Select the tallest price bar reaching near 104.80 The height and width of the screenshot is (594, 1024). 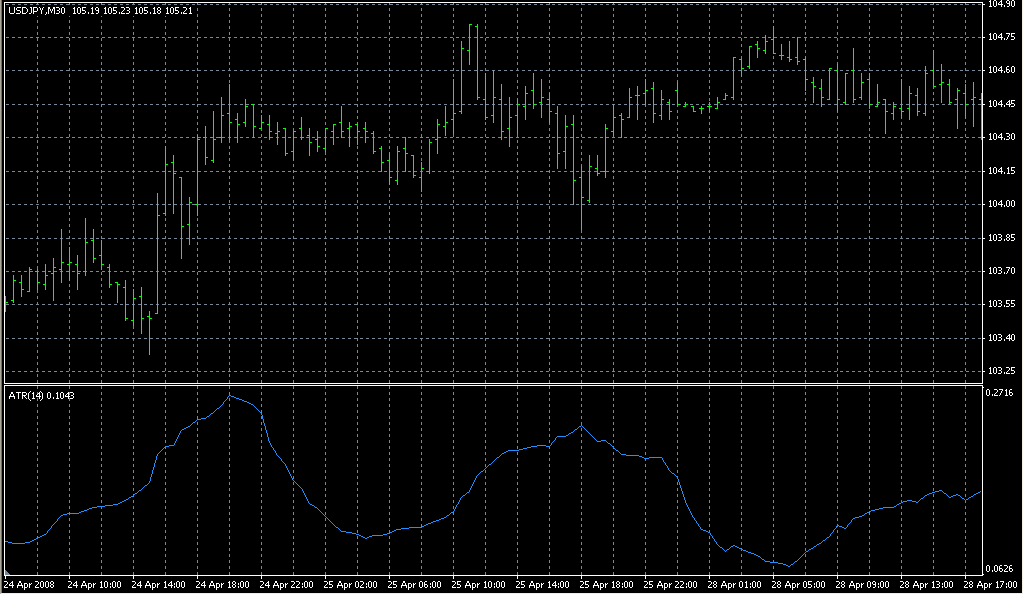(469, 60)
